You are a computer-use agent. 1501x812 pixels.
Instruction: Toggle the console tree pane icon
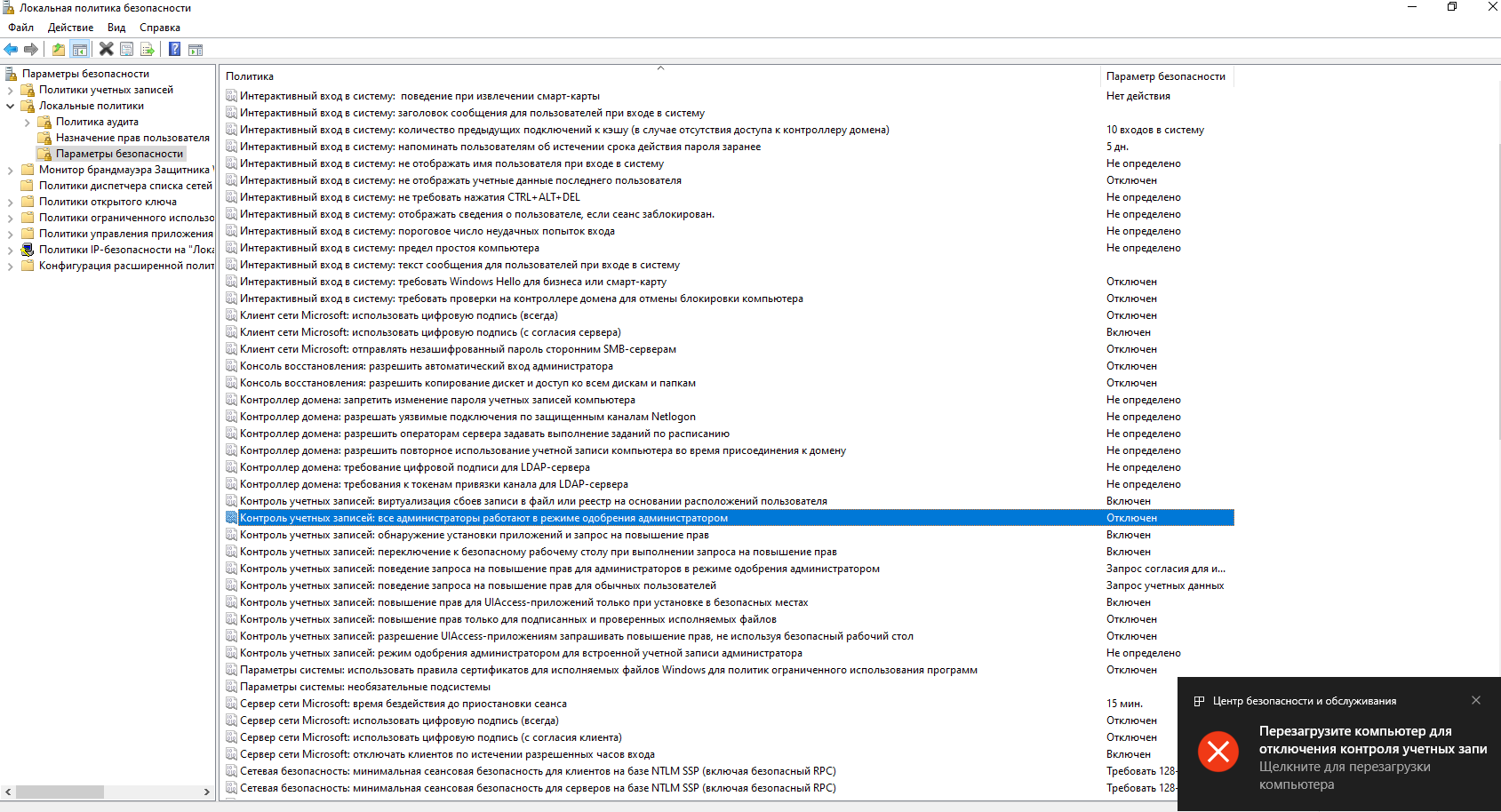click(x=79, y=49)
